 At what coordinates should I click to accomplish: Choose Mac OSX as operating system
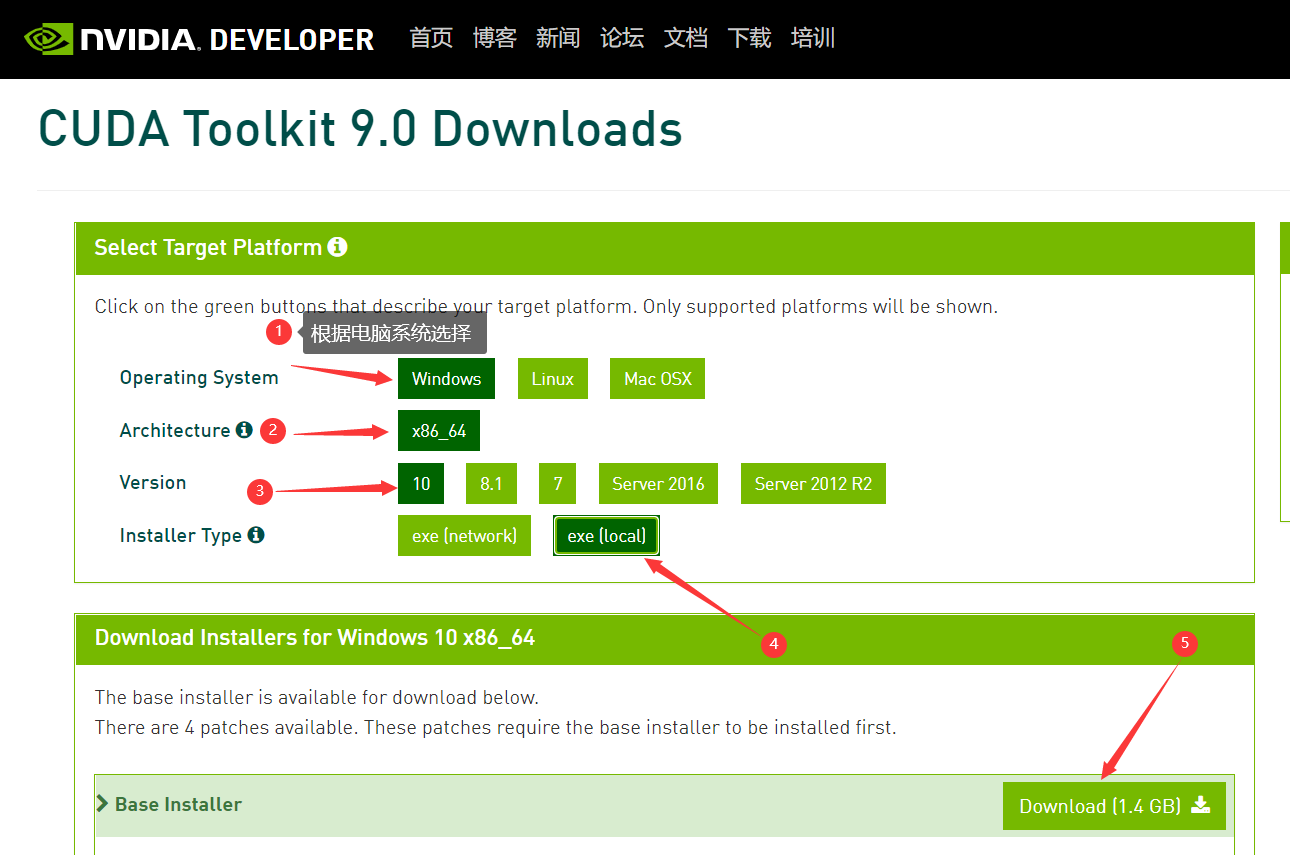tap(657, 379)
